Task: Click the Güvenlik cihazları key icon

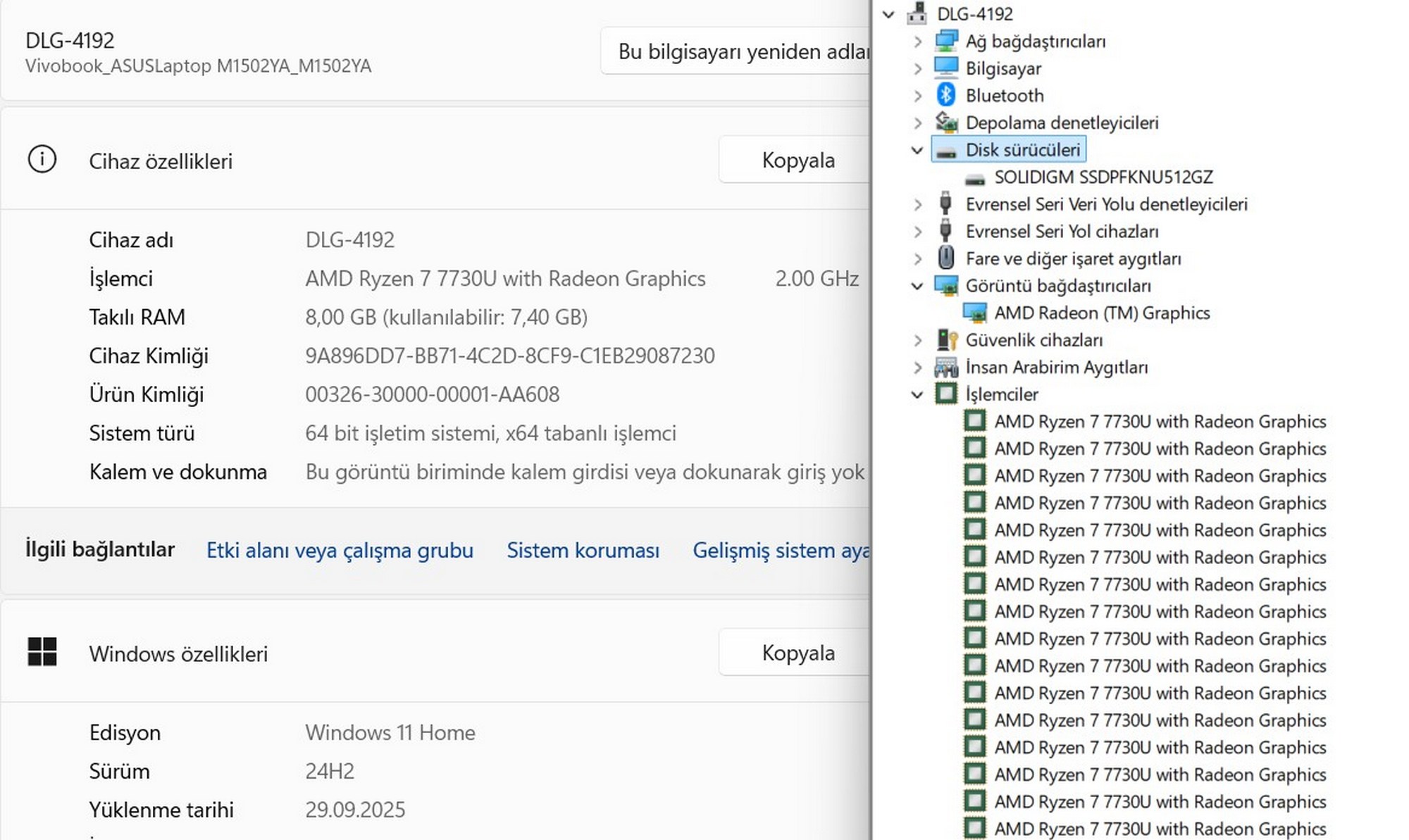Action: click(946, 340)
